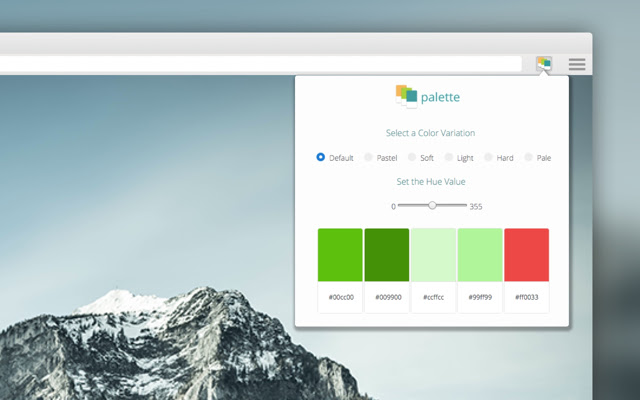Open the browser hamburger menu
This screenshot has width=640, height=400.
577,64
